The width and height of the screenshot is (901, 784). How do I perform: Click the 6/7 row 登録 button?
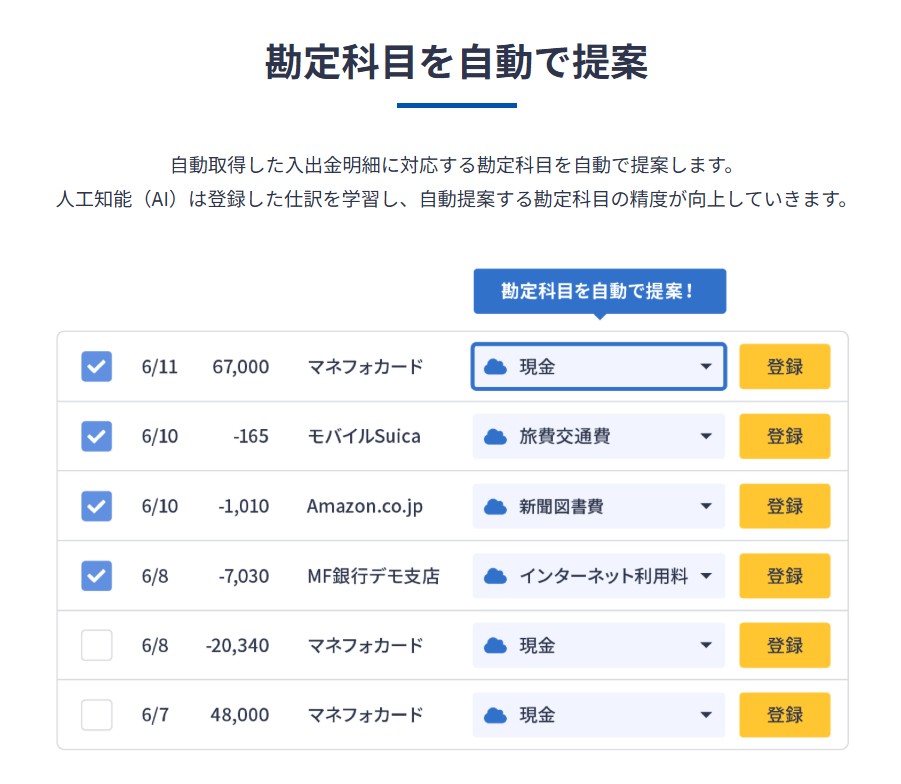(x=785, y=716)
